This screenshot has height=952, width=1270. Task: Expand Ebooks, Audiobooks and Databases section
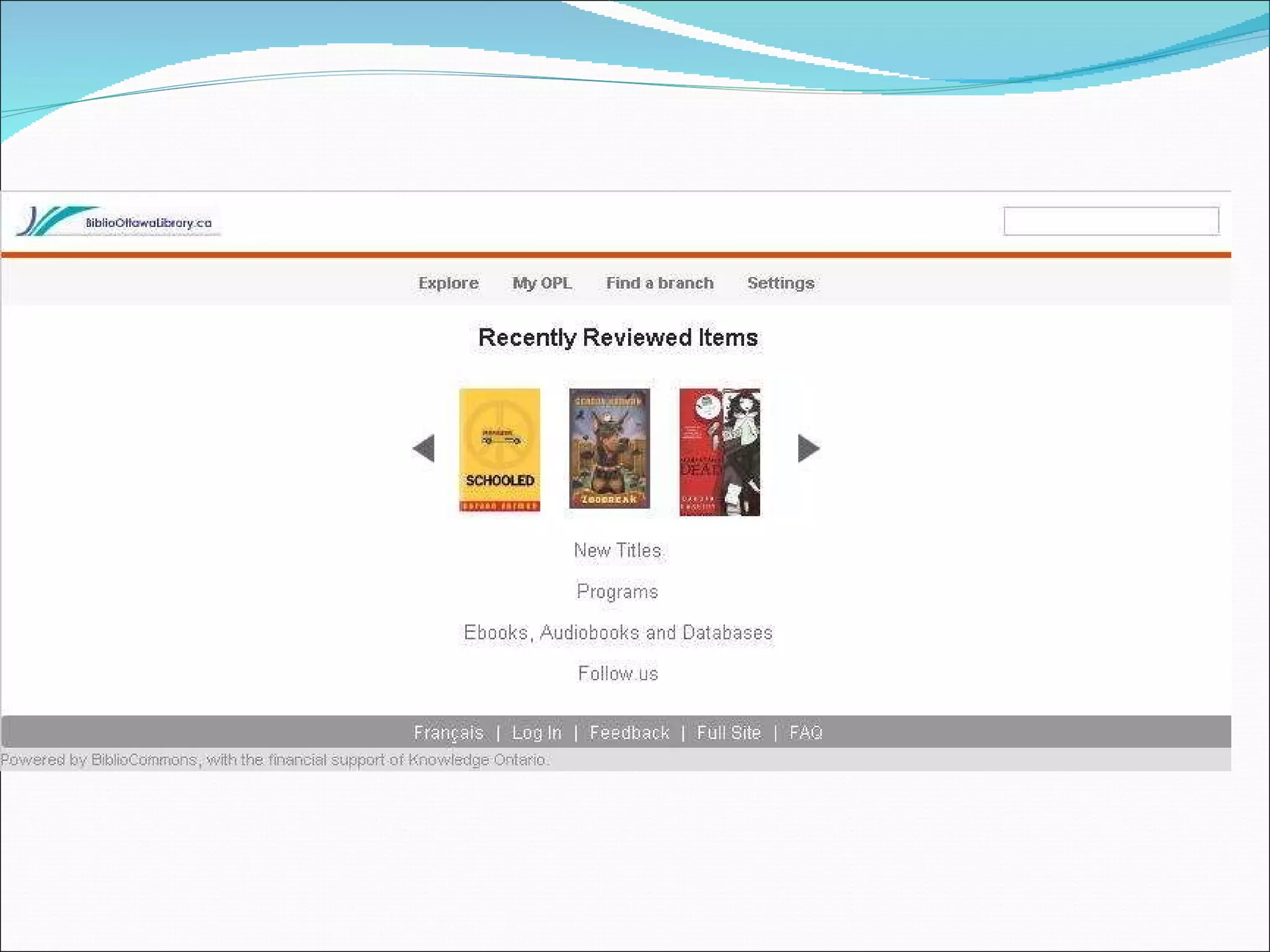[x=618, y=633]
